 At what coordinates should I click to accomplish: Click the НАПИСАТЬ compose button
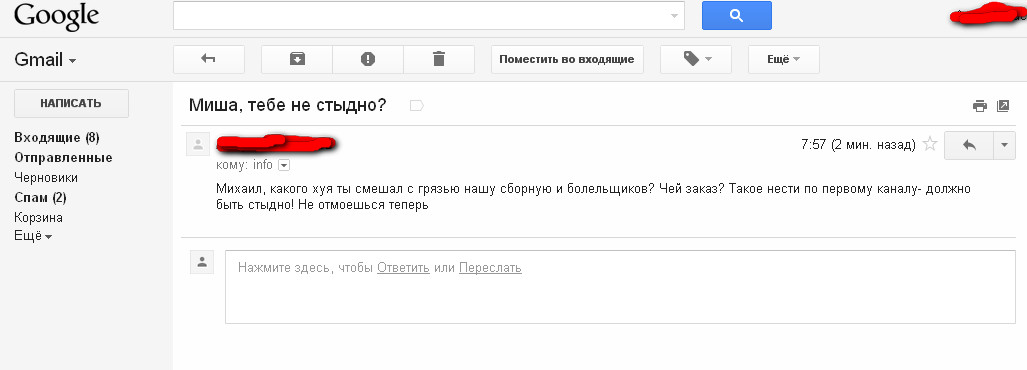click(71, 103)
